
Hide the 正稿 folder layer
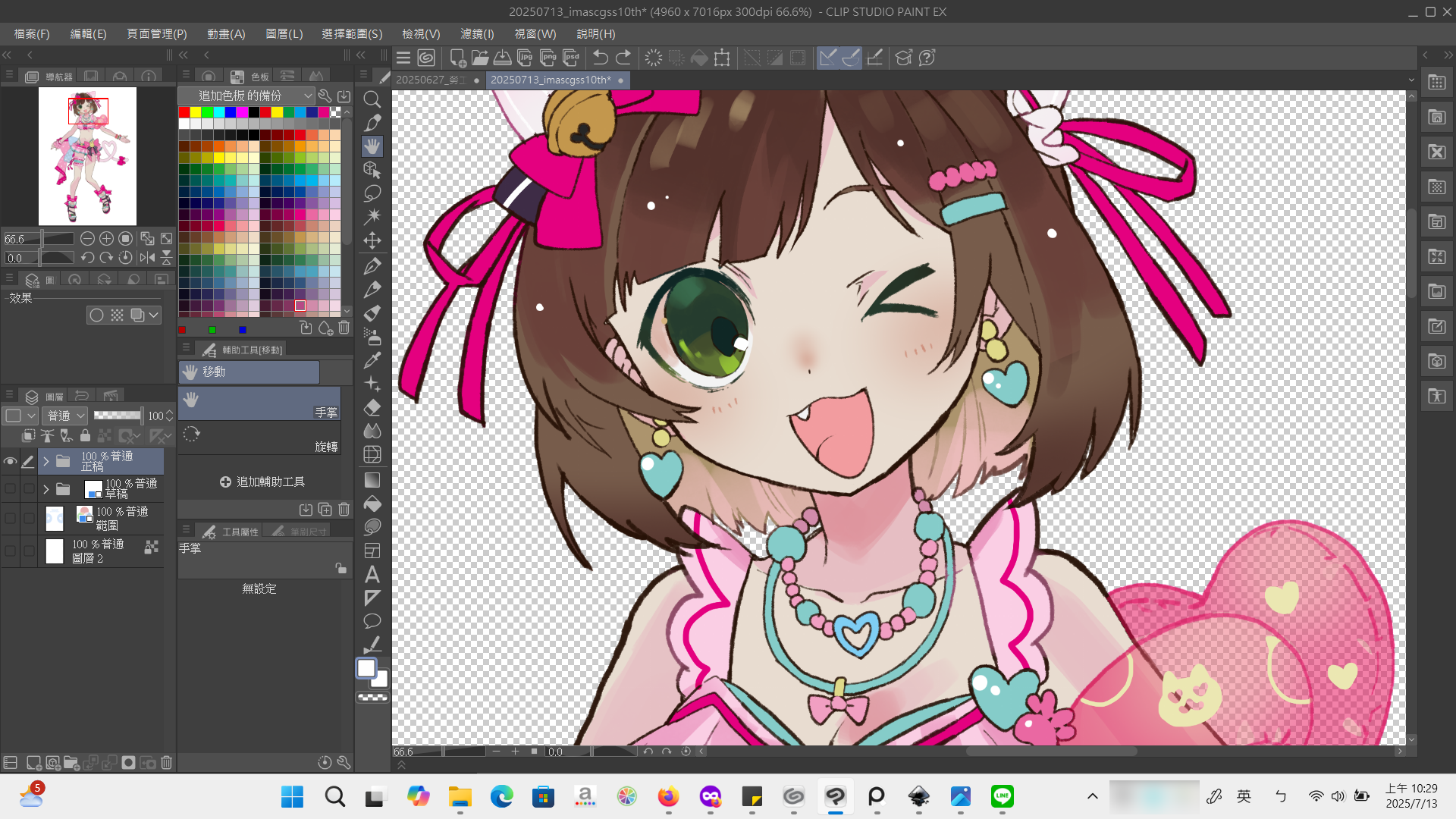click(10, 461)
